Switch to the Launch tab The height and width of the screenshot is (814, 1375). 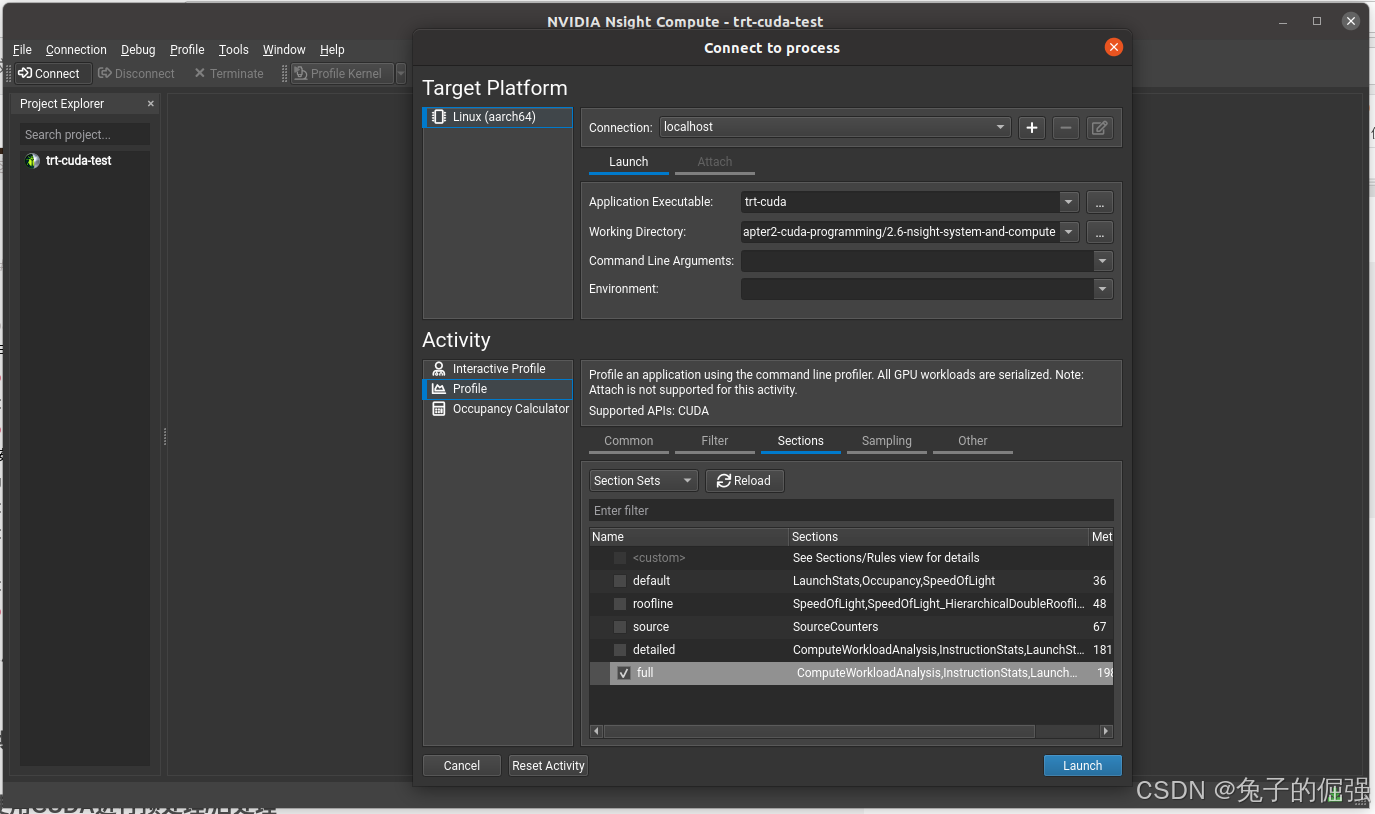[628, 162]
